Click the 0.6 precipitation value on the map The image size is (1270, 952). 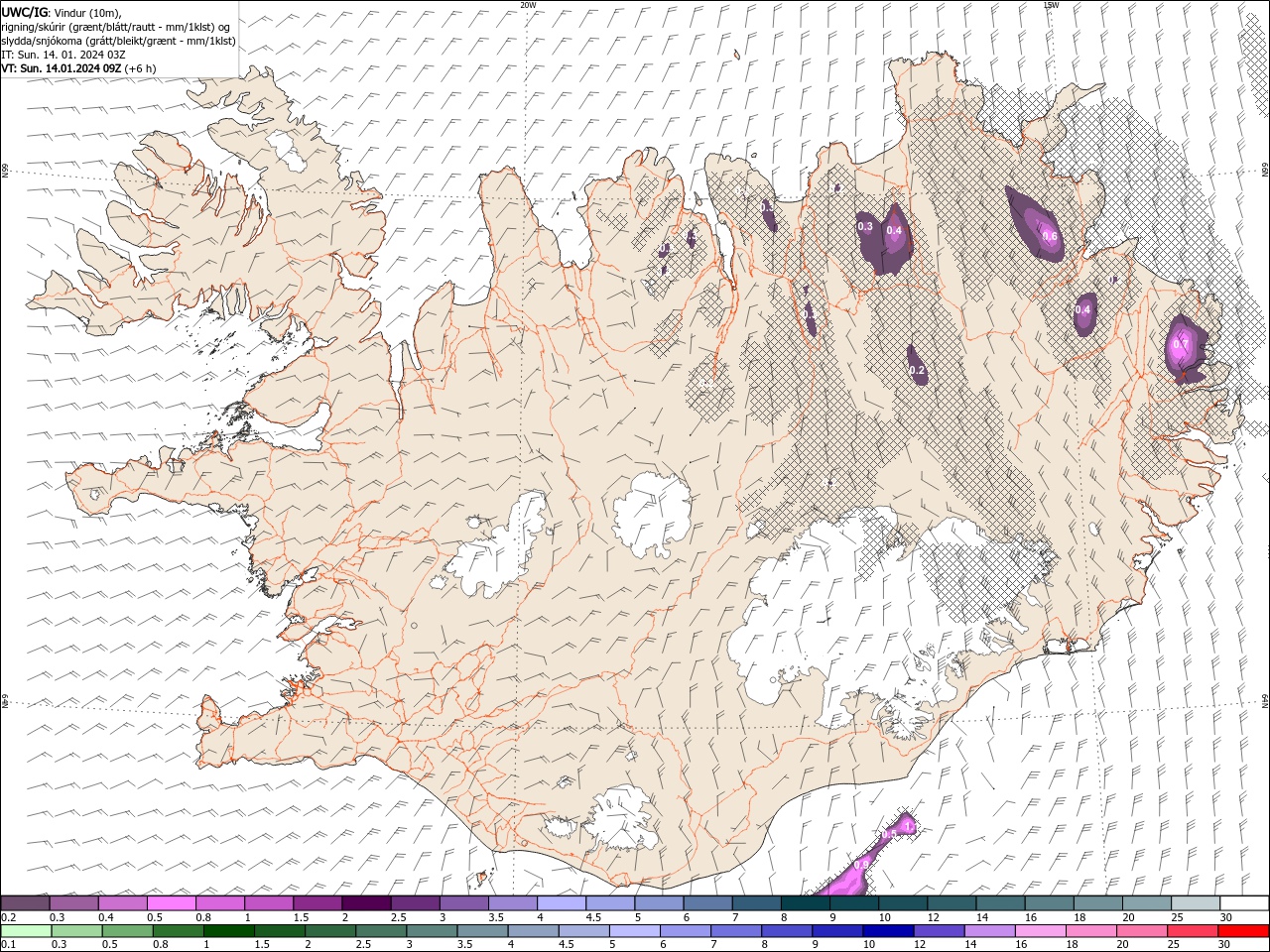[x=1050, y=235]
